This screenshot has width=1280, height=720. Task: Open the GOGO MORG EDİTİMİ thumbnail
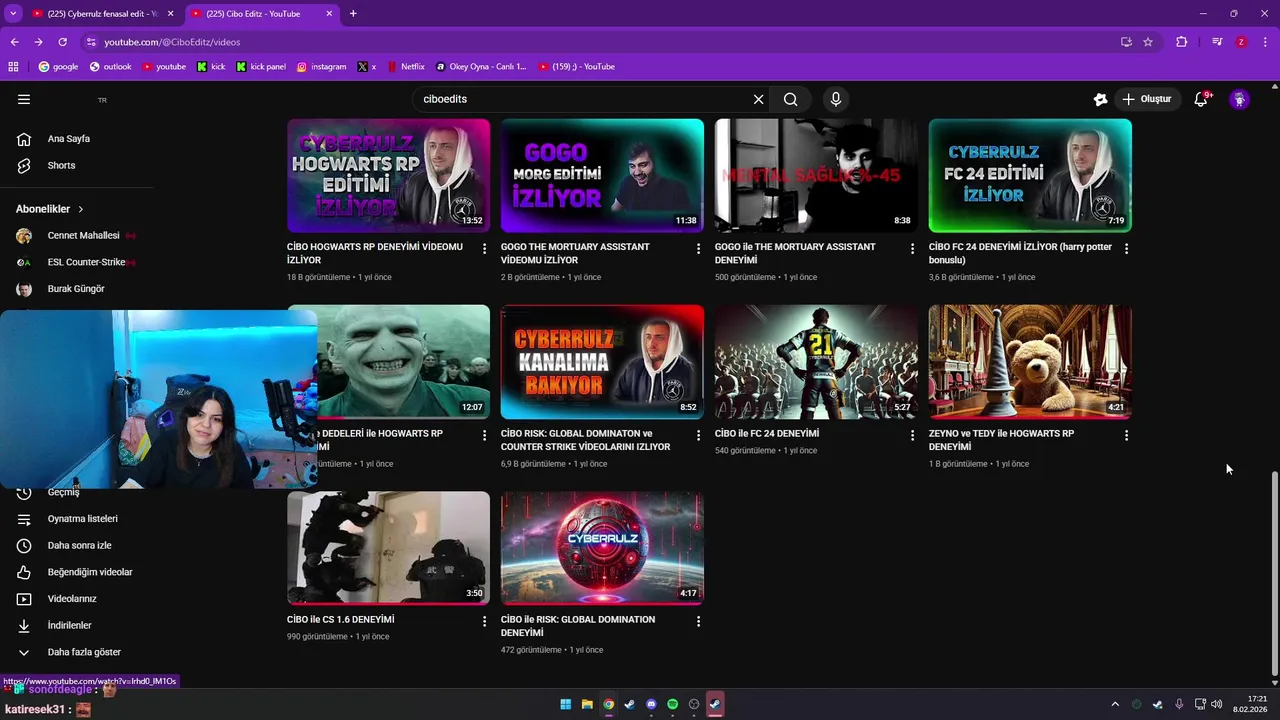tap(602, 175)
